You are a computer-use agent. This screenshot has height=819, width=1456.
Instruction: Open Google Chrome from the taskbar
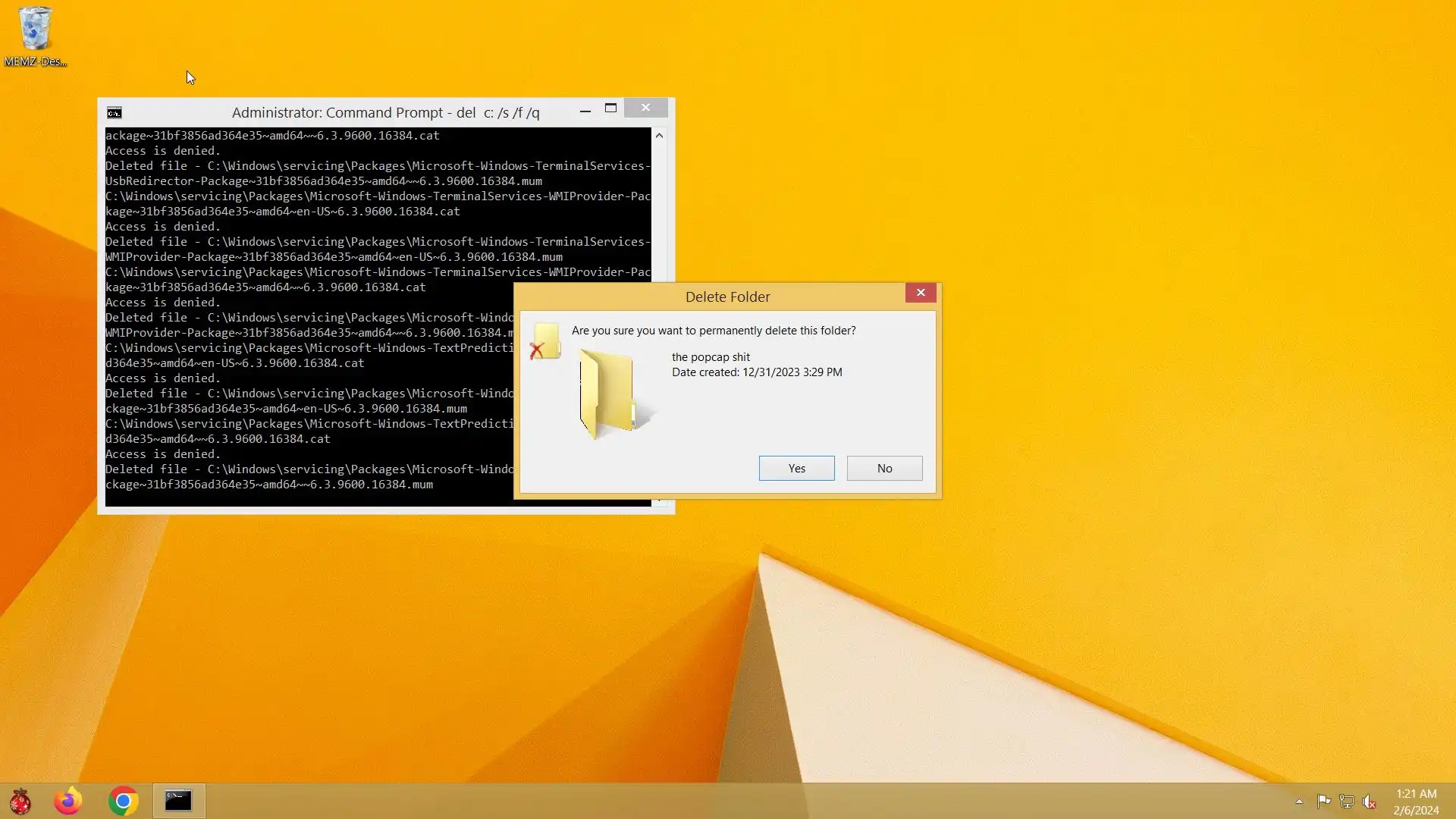[124, 801]
